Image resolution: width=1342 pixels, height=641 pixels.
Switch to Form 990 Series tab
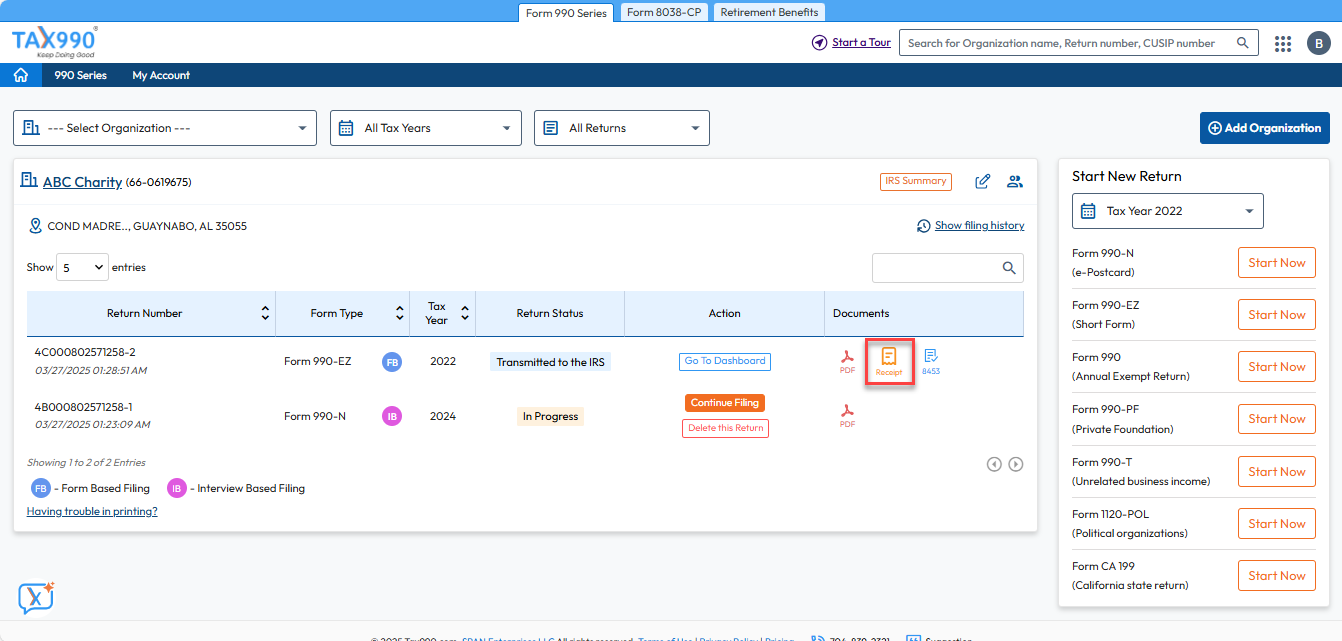566,13
